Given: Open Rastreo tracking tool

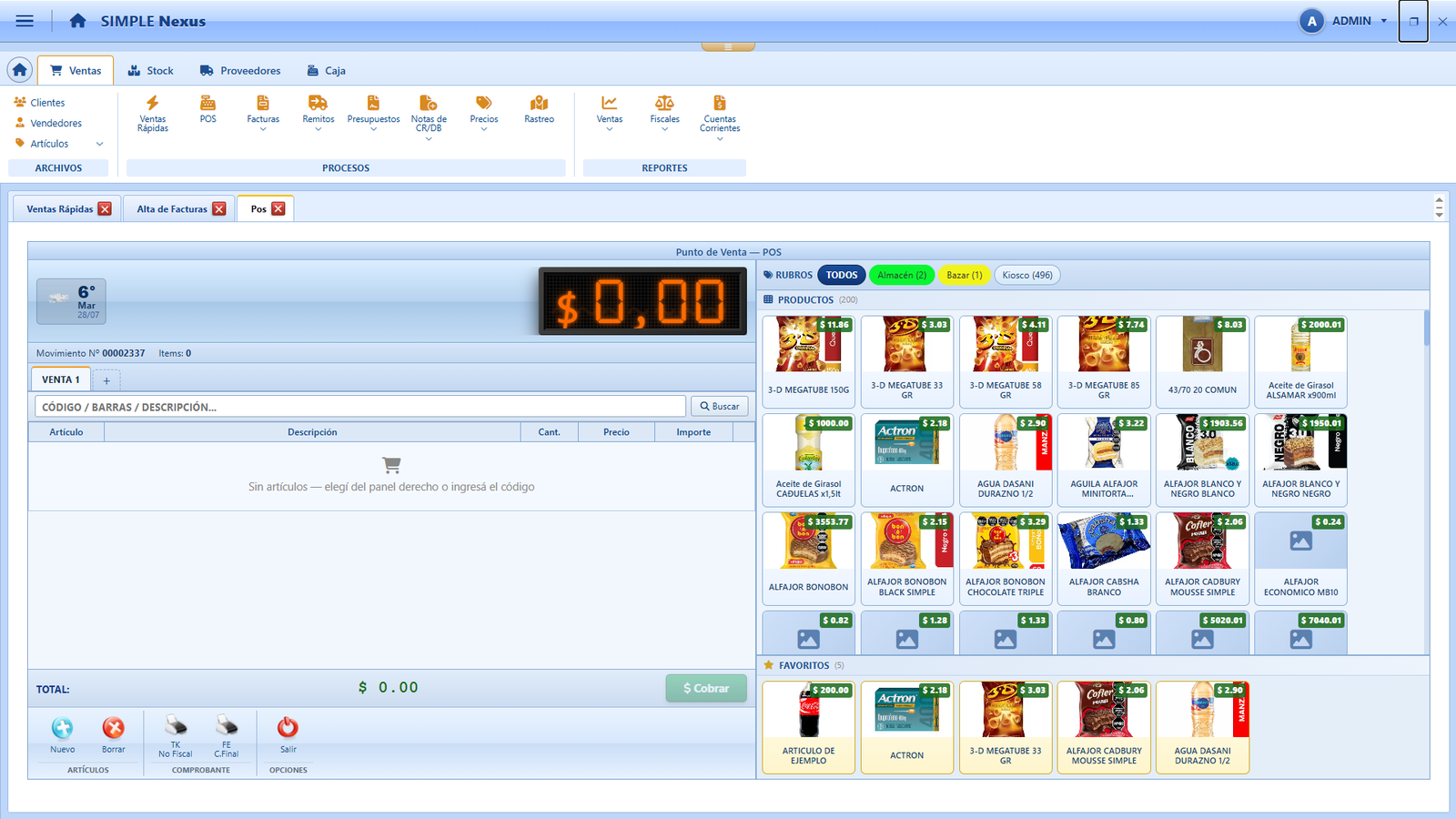Looking at the screenshot, I should [x=540, y=109].
